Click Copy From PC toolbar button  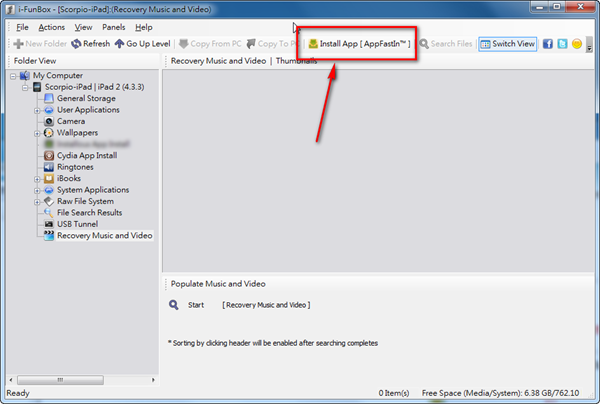(x=210, y=44)
